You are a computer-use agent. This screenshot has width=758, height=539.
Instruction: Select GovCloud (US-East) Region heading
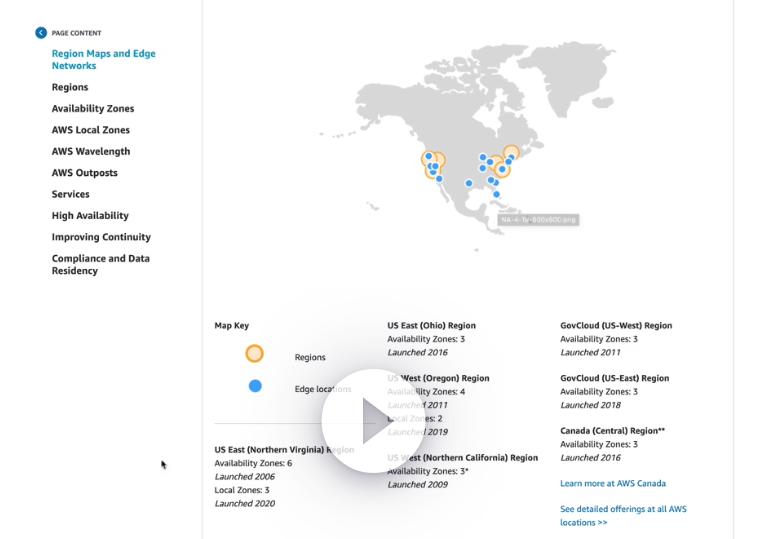(x=615, y=378)
